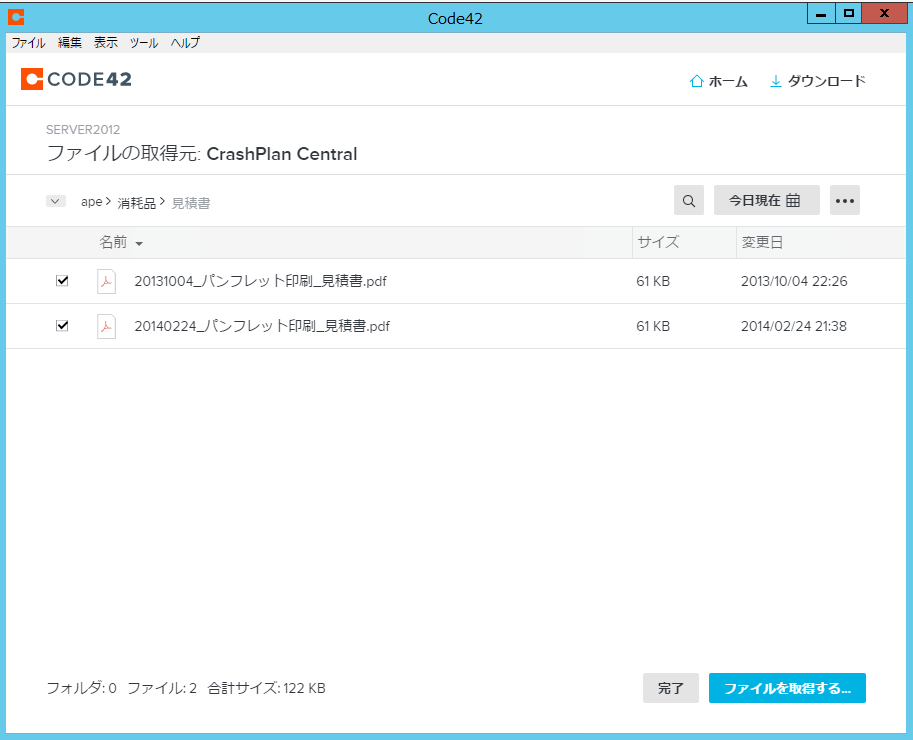Click the PDF icon for 20140224 file

tap(107, 326)
